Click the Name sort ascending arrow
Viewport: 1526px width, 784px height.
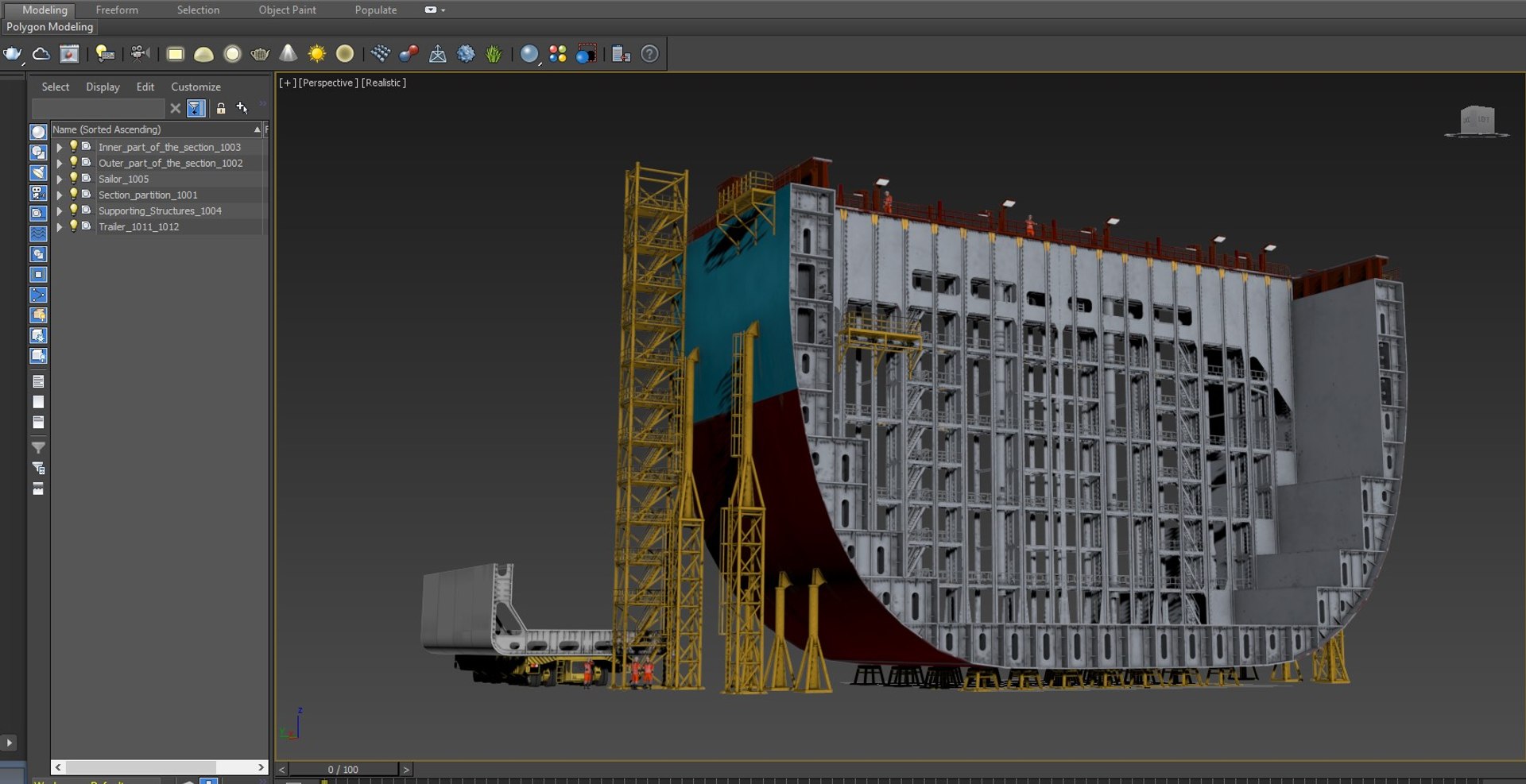(257, 129)
